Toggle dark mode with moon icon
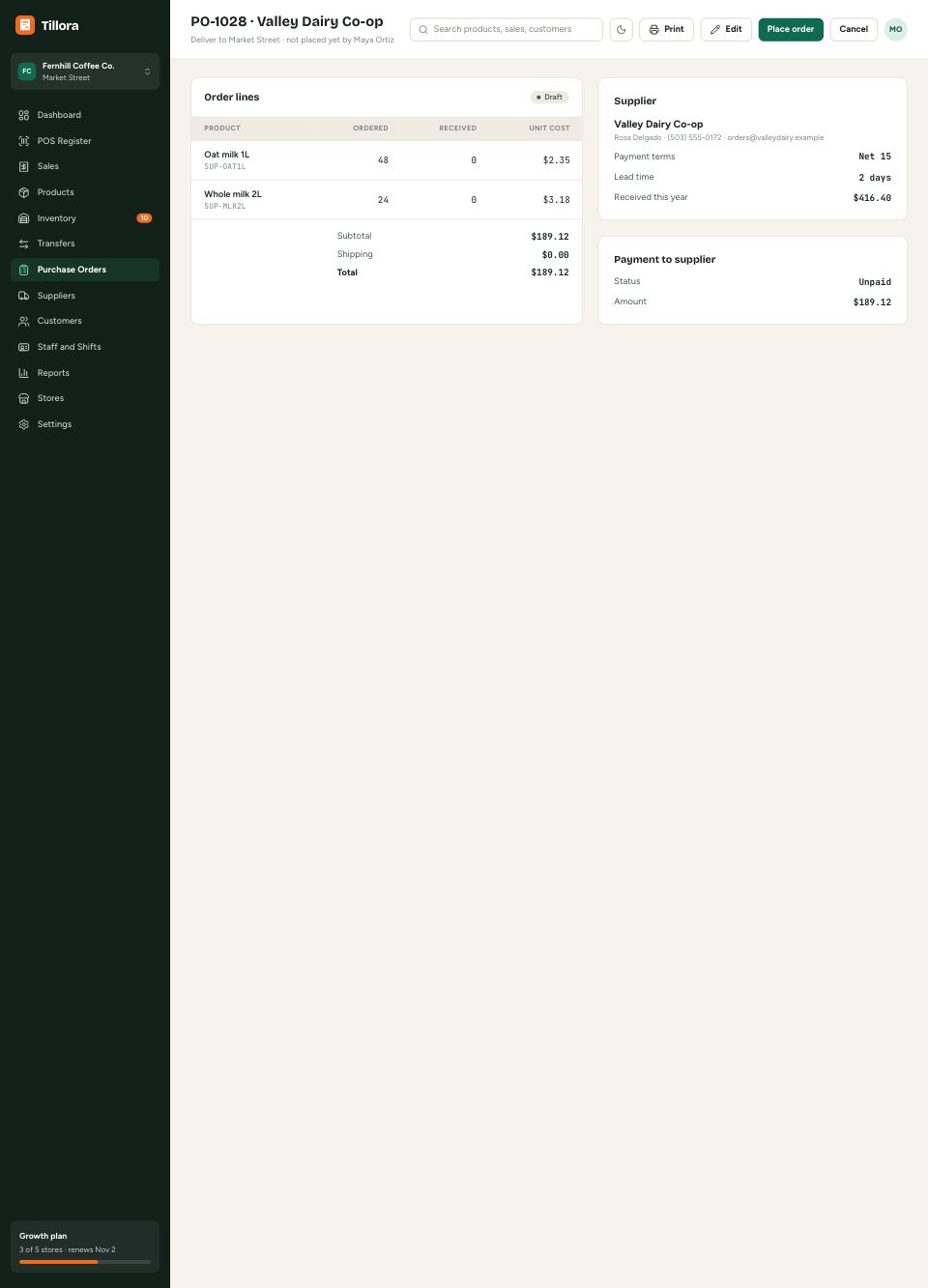This screenshot has height=1288, width=928. [x=622, y=29]
